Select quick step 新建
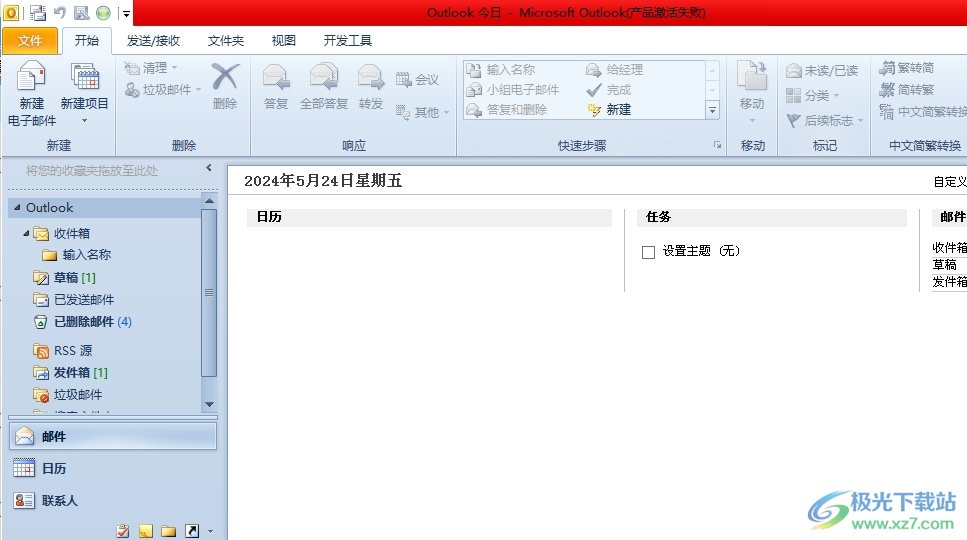The width and height of the screenshot is (967, 540). pyautogui.click(x=609, y=110)
